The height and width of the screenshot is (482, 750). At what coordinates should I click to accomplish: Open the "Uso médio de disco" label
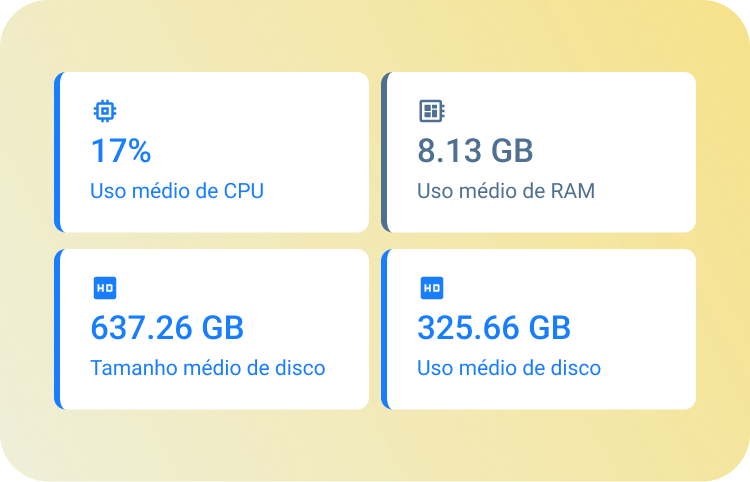(x=509, y=368)
